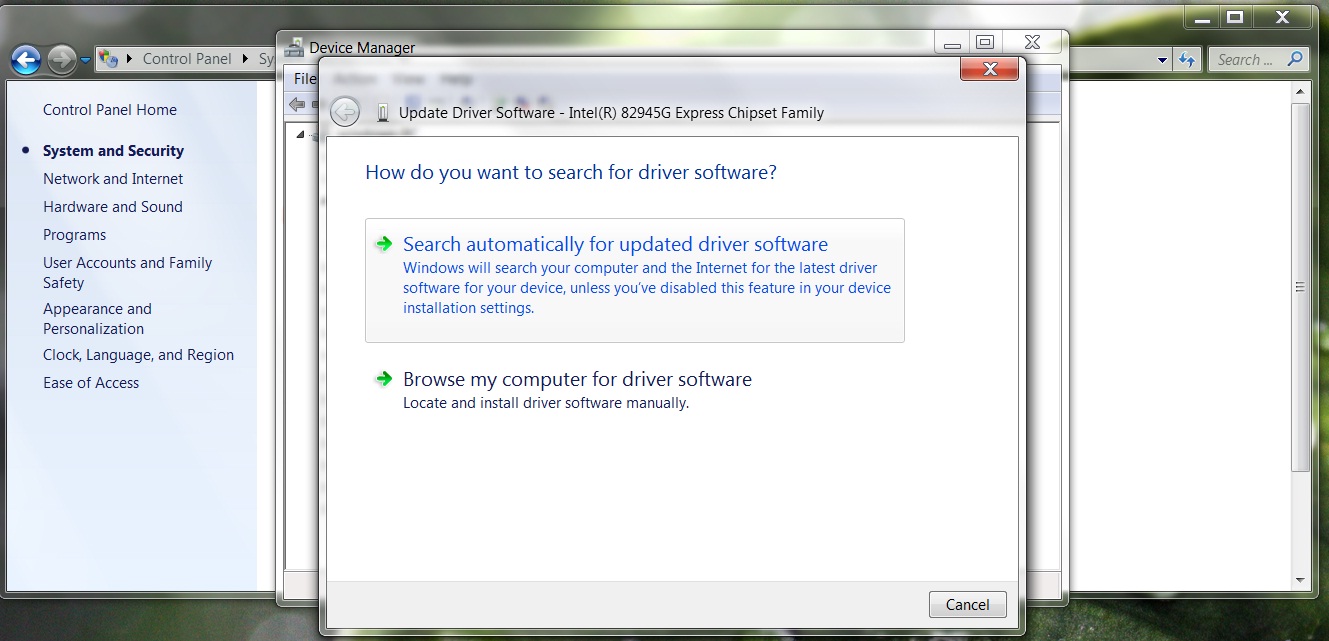Open the System and Security link

pyautogui.click(x=113, y=150)
